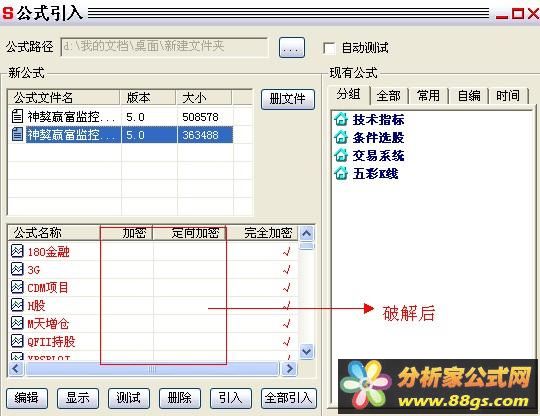
Task: Click the CDM项目 formula chart icon
Action: [17, 287]
